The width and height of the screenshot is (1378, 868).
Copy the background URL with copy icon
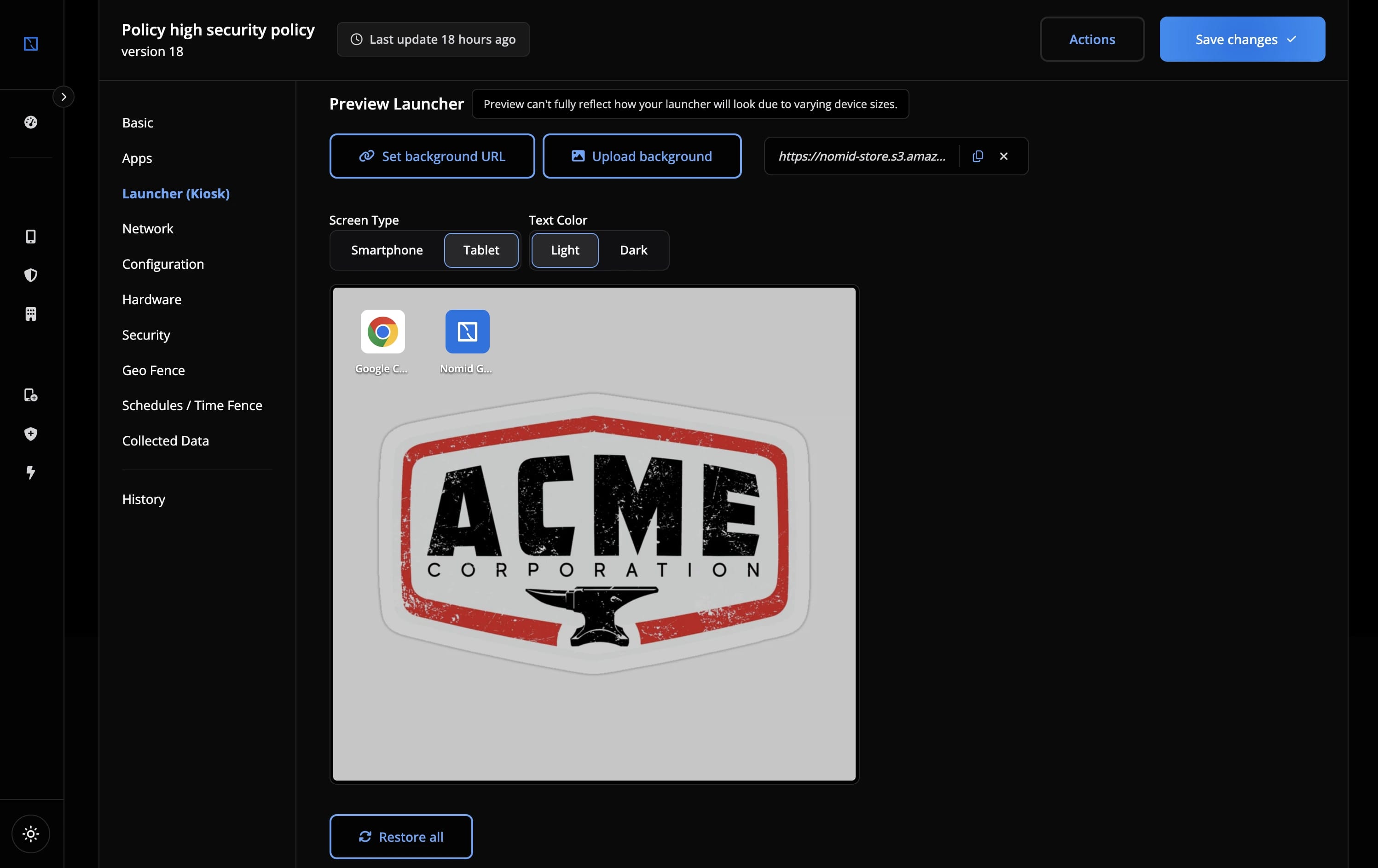pos(978,156)
